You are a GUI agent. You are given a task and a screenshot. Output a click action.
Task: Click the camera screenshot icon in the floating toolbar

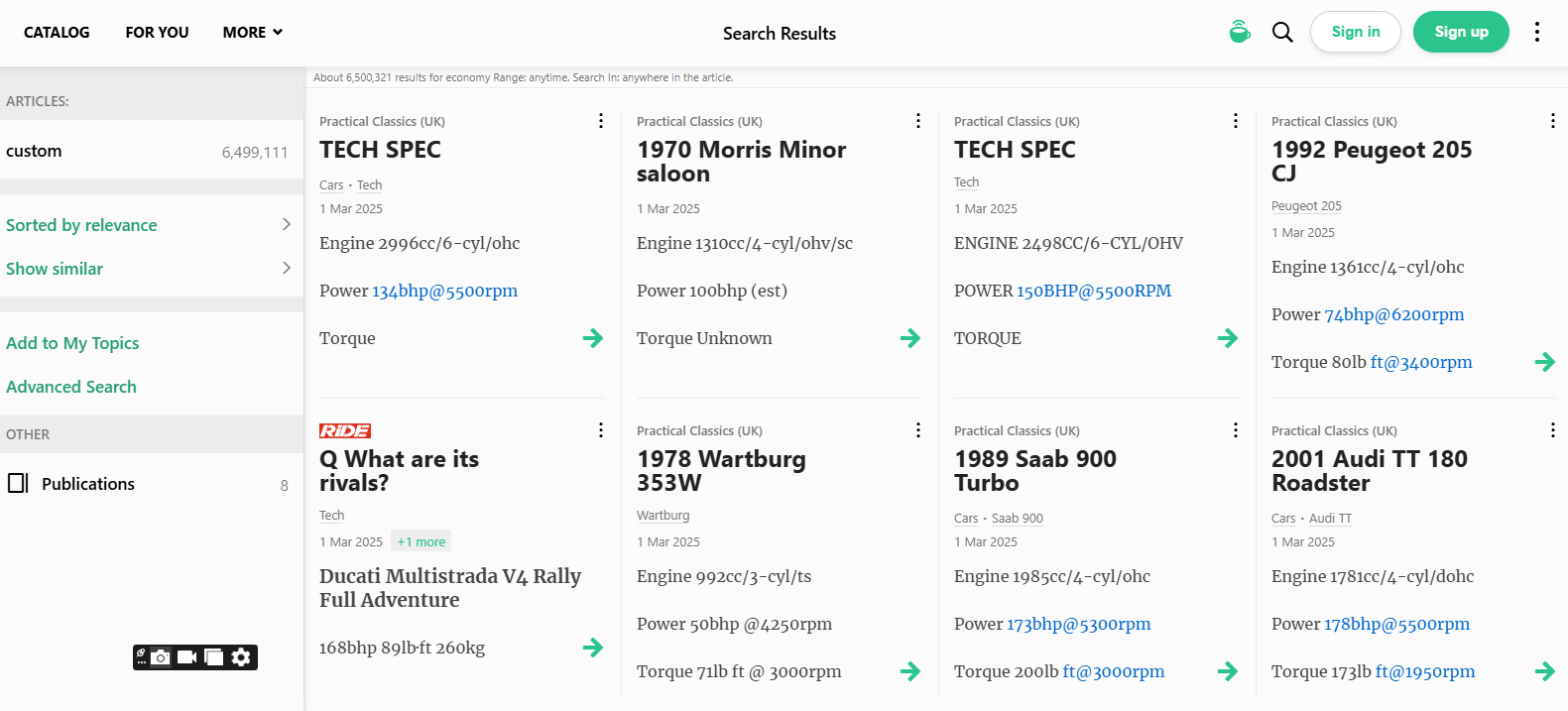coord(161,657)
